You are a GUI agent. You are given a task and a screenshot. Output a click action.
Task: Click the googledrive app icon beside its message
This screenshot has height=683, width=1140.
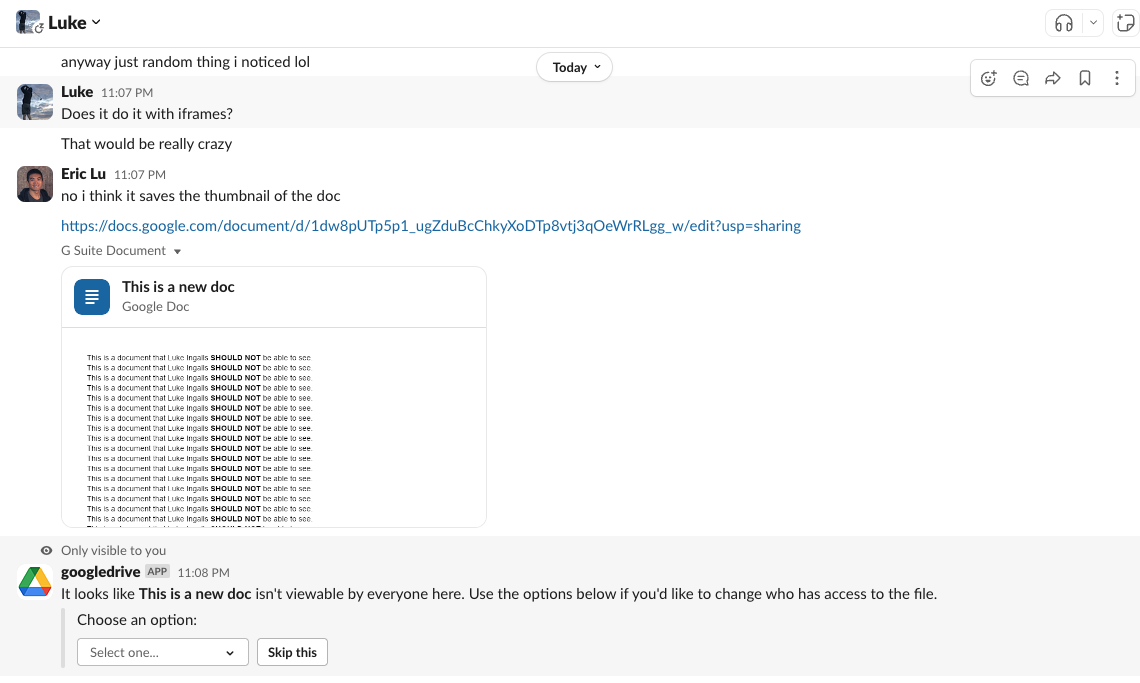point(34,580)
